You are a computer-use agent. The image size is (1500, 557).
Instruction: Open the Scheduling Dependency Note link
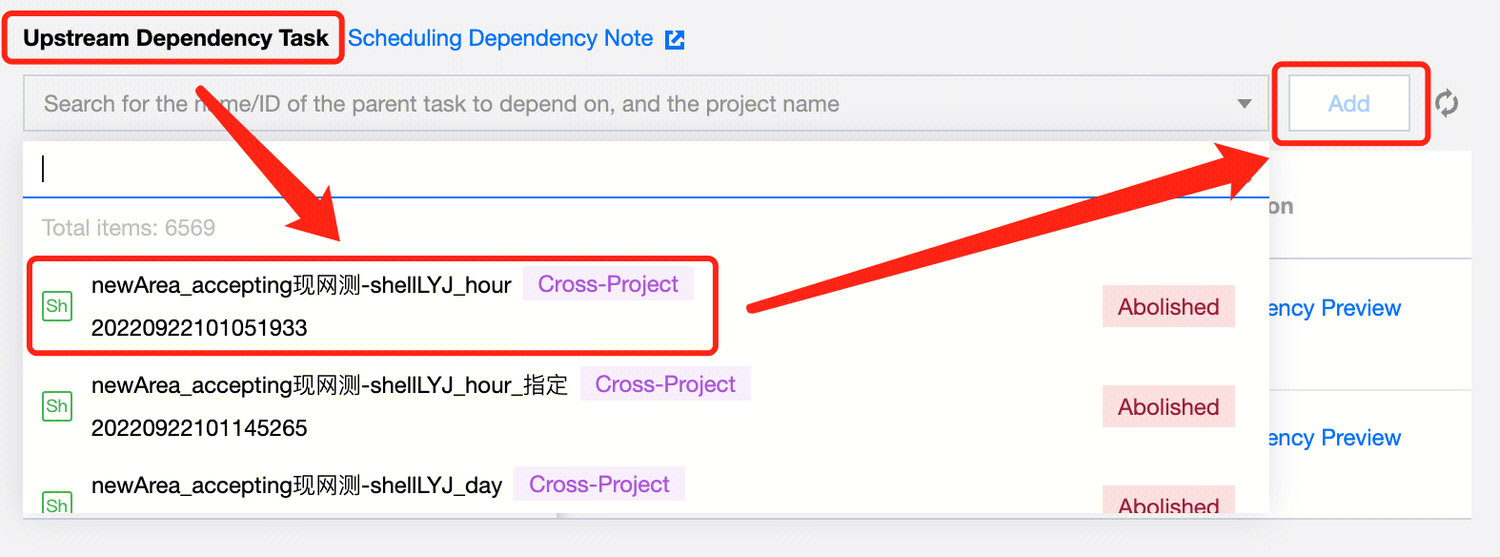500,39
